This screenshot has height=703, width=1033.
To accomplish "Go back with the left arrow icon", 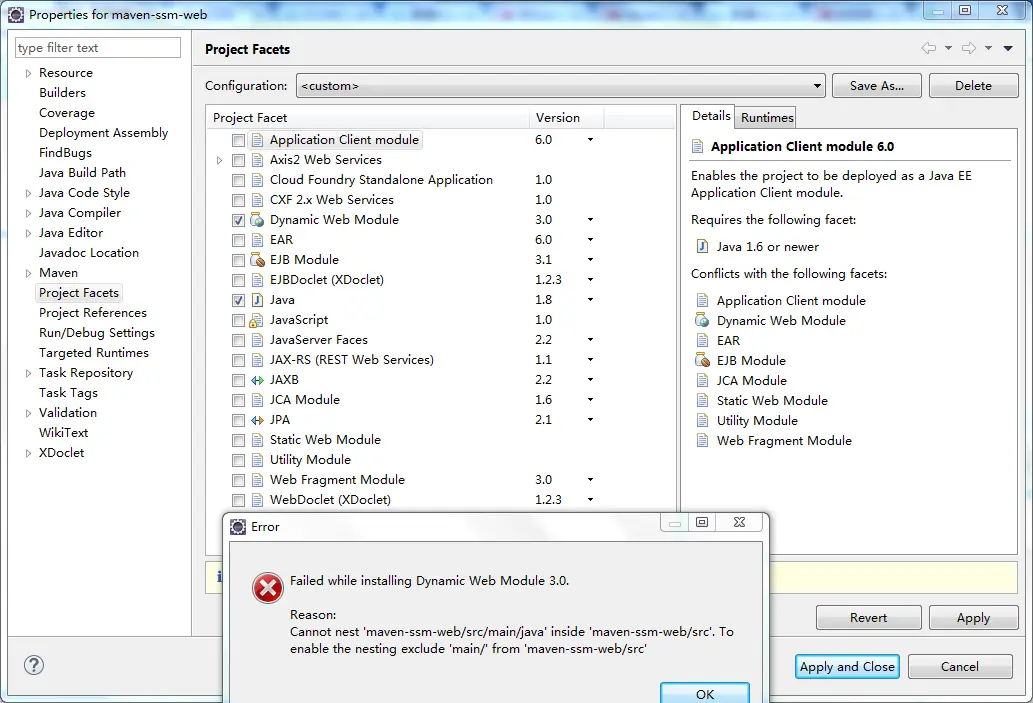I will pos(929,48).
